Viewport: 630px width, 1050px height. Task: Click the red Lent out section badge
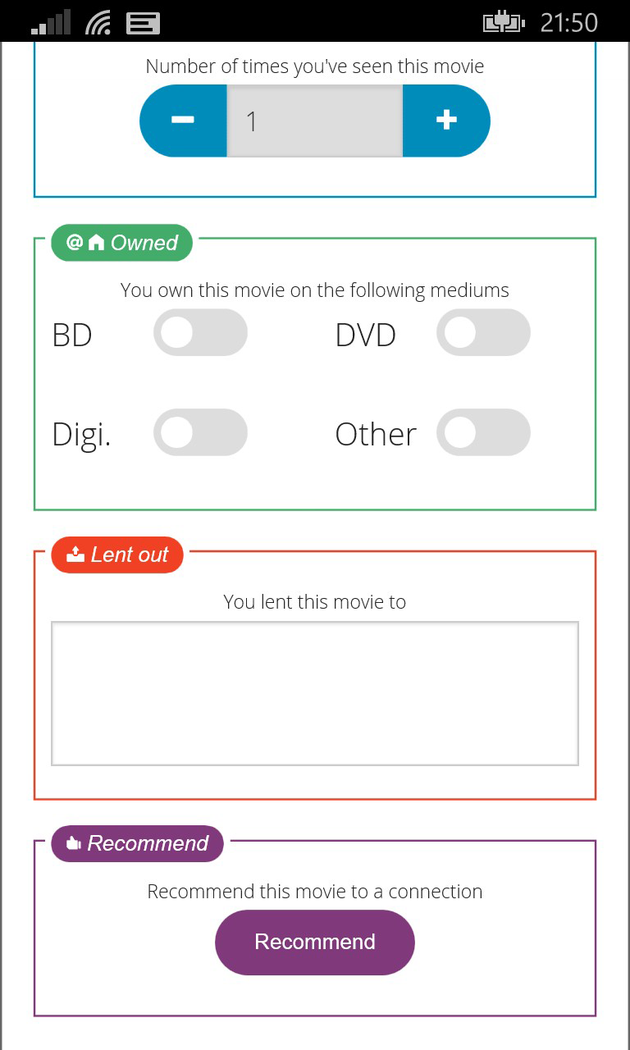[x=118, y=555]
